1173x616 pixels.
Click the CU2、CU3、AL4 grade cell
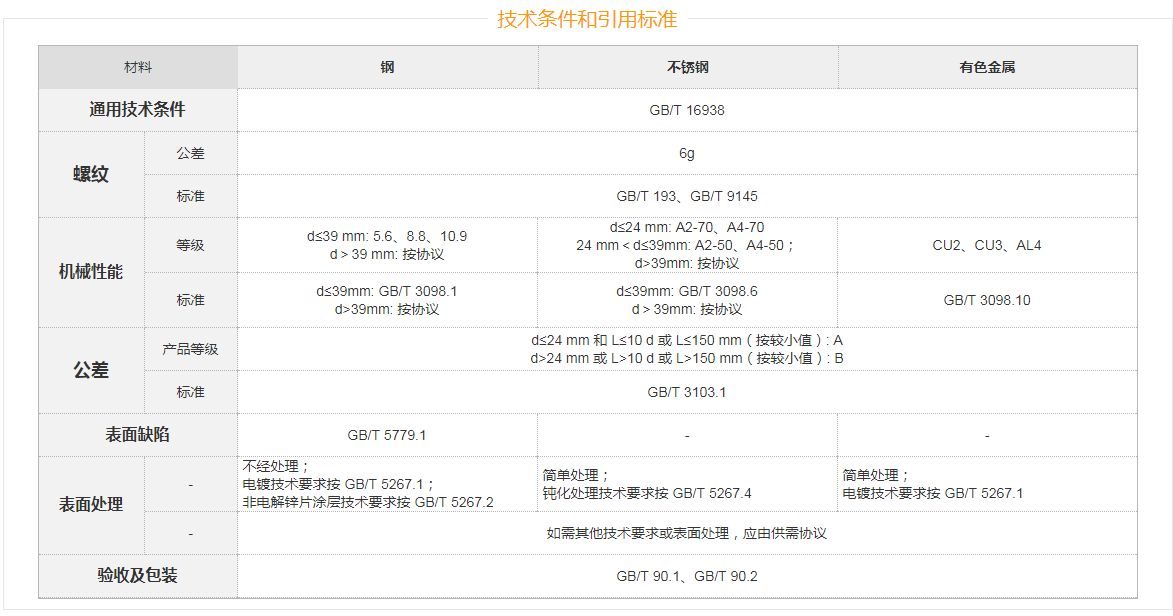pos(987,245)
